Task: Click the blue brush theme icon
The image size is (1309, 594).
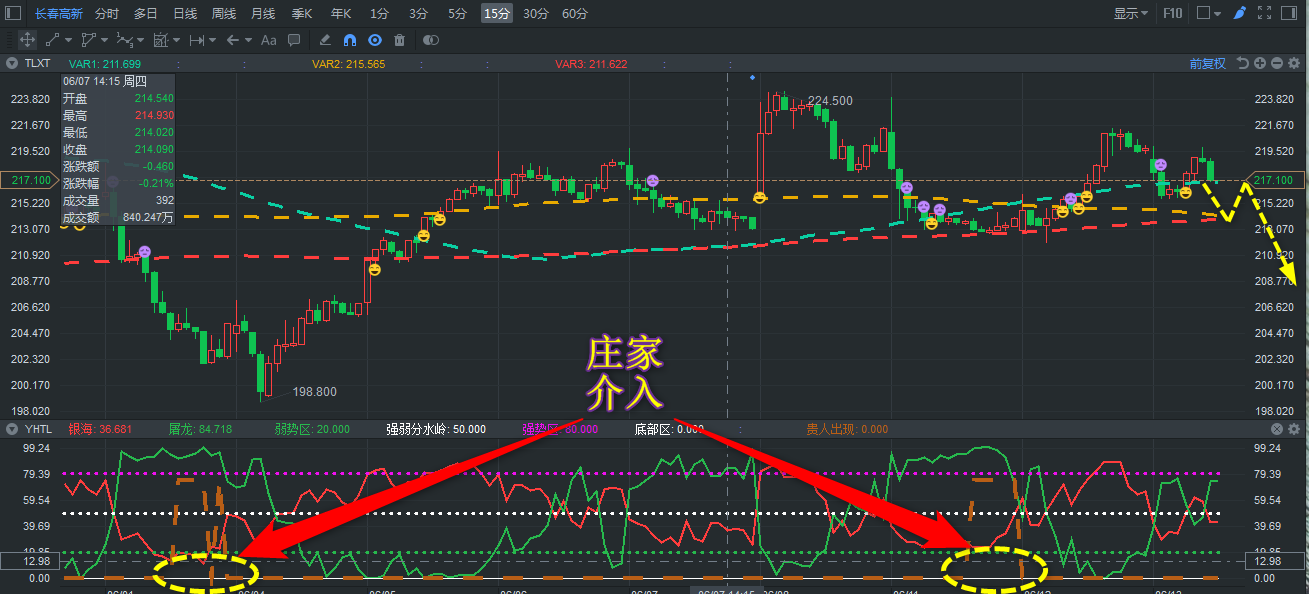Action: pos(1239,13)
